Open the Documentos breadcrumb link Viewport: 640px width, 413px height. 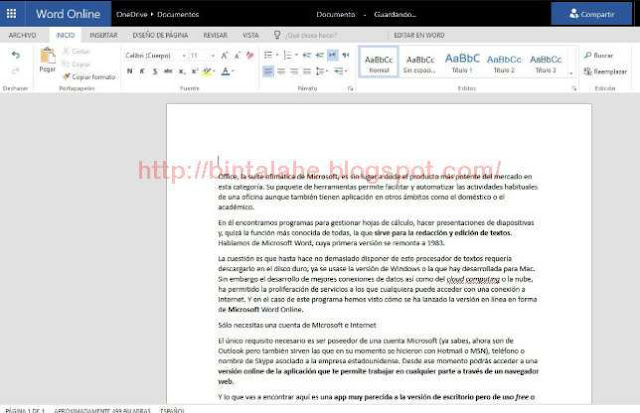(x=178, y=14)
